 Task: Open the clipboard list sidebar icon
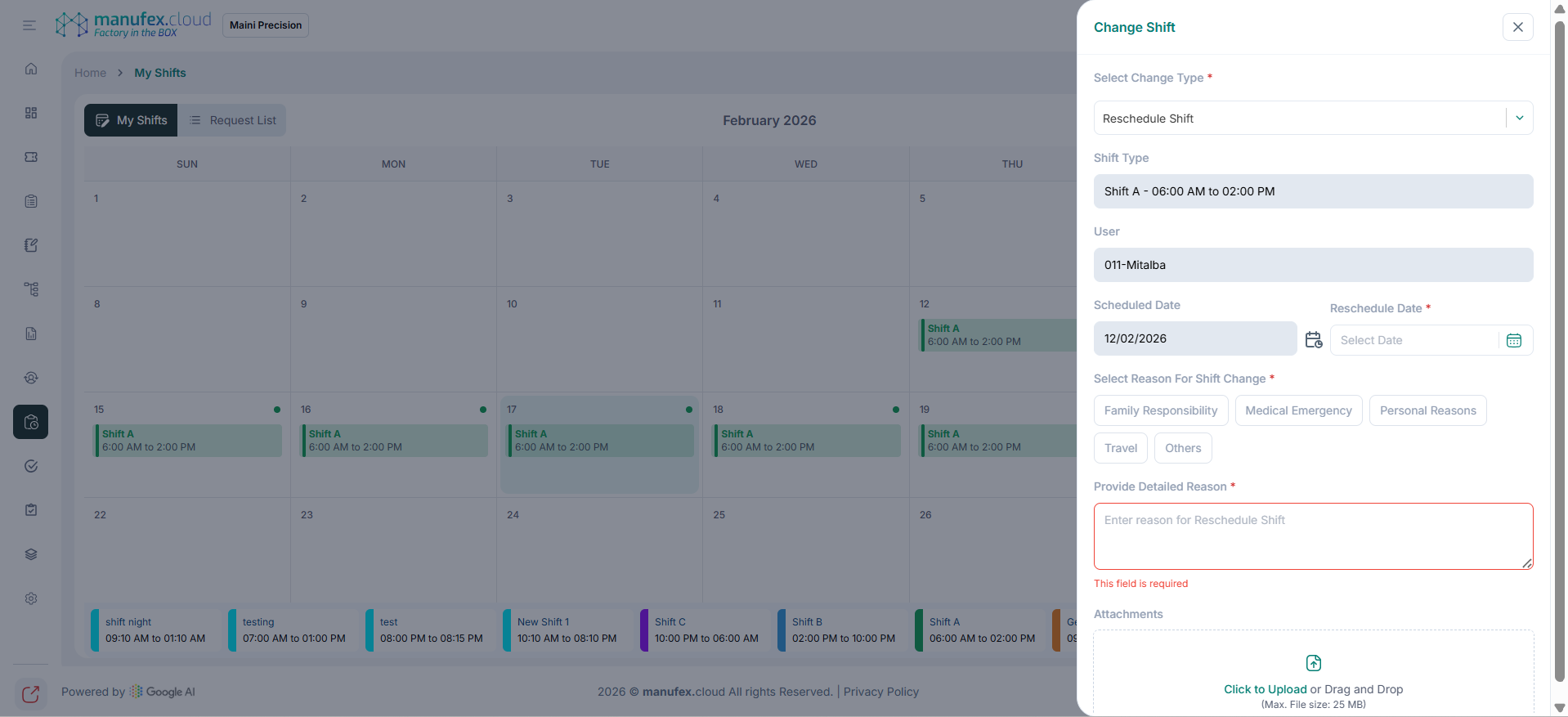click(x=31, y=201)
